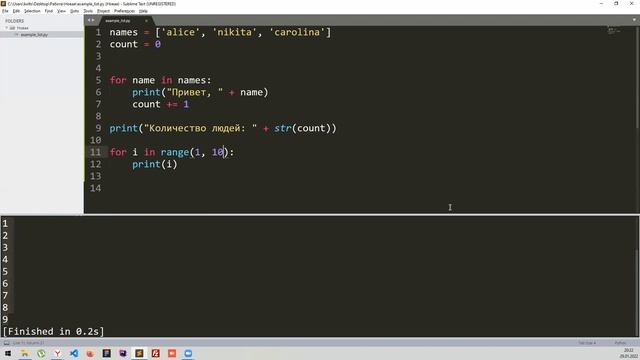
Task: Click "for name in names:" on line 5
Action: click(x=160, y=80)
